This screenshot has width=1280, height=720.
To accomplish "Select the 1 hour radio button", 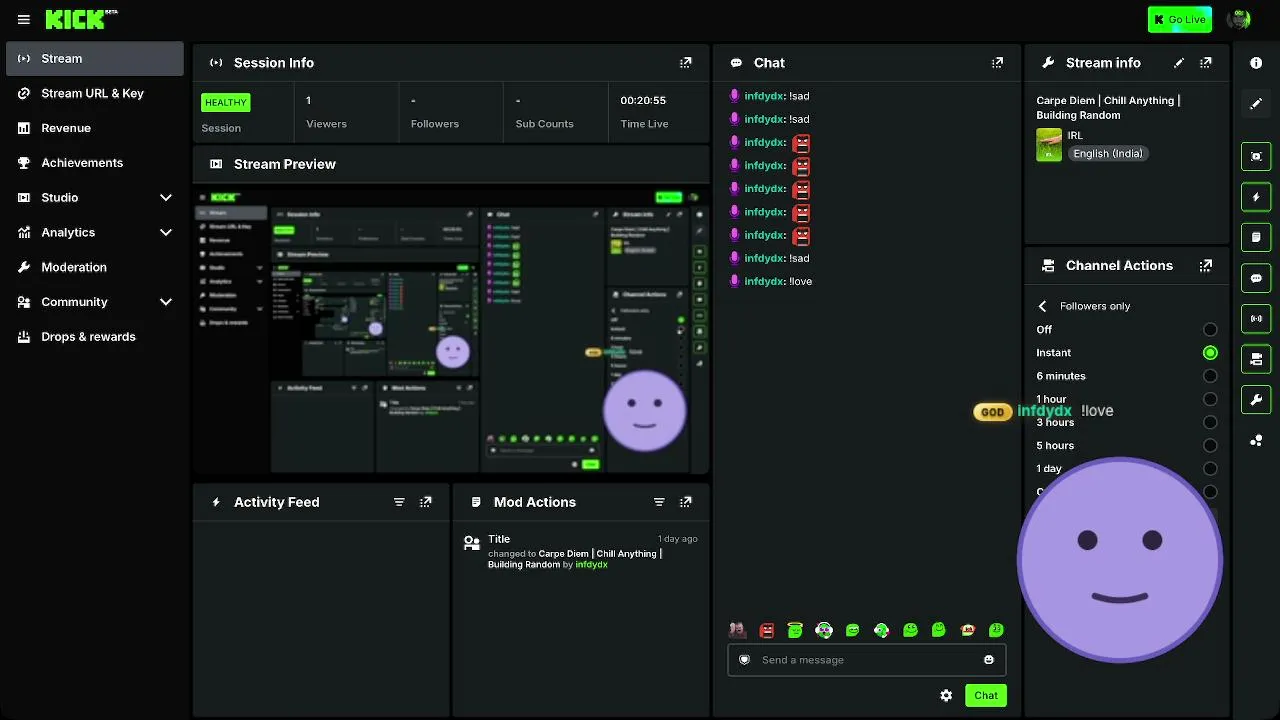I will (x=1210, y=399).
